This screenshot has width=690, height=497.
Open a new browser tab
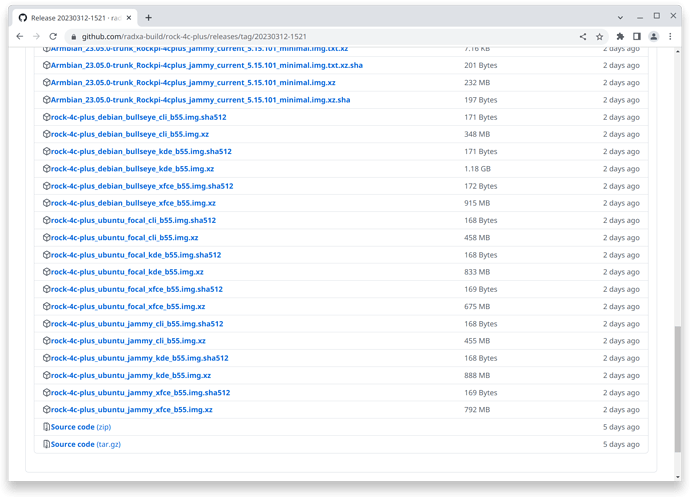[x=148, y=18]
